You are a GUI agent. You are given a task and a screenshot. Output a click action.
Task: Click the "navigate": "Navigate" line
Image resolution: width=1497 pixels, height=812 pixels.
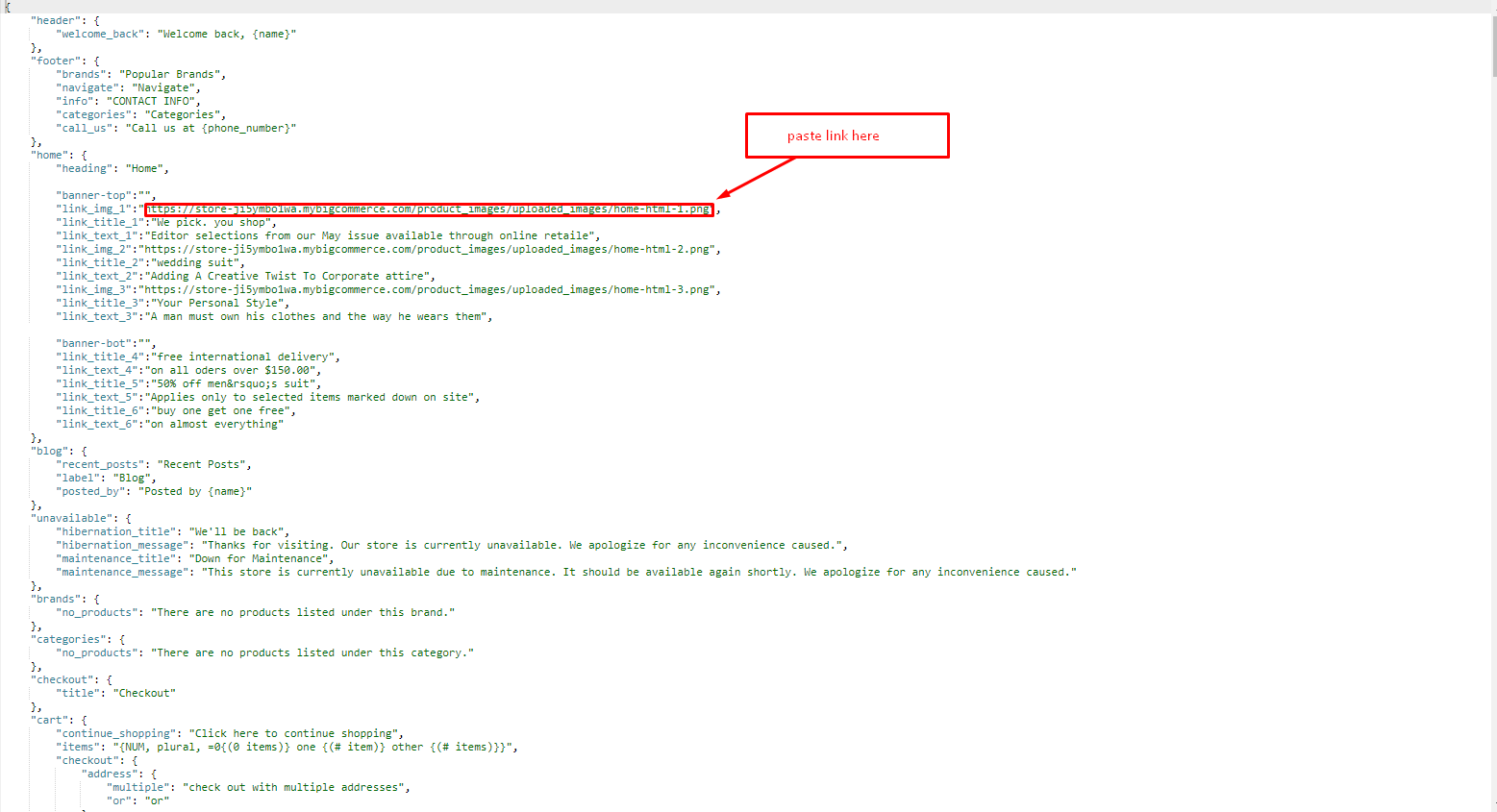[x=128, y=87]
